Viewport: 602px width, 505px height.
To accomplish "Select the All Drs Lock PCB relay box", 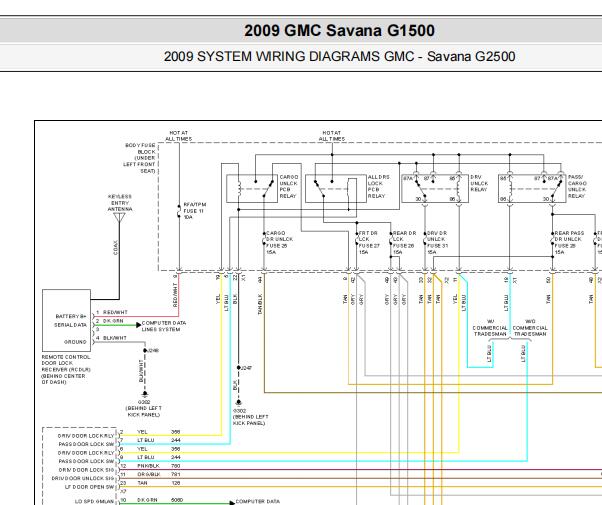I will (336, 189).
